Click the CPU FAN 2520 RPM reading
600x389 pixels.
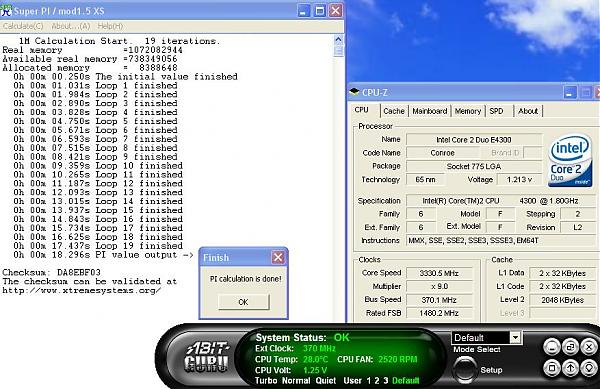pyautogui.click(x=377, y=360)
